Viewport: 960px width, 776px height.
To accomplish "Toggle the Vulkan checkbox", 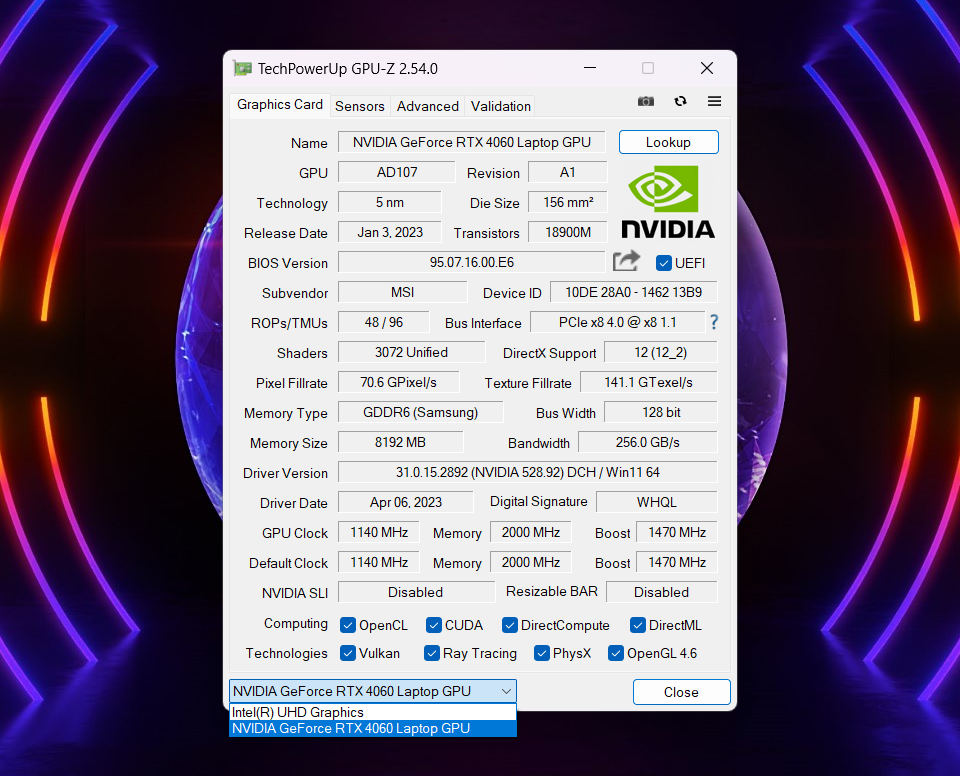I will tap(348, 654).
